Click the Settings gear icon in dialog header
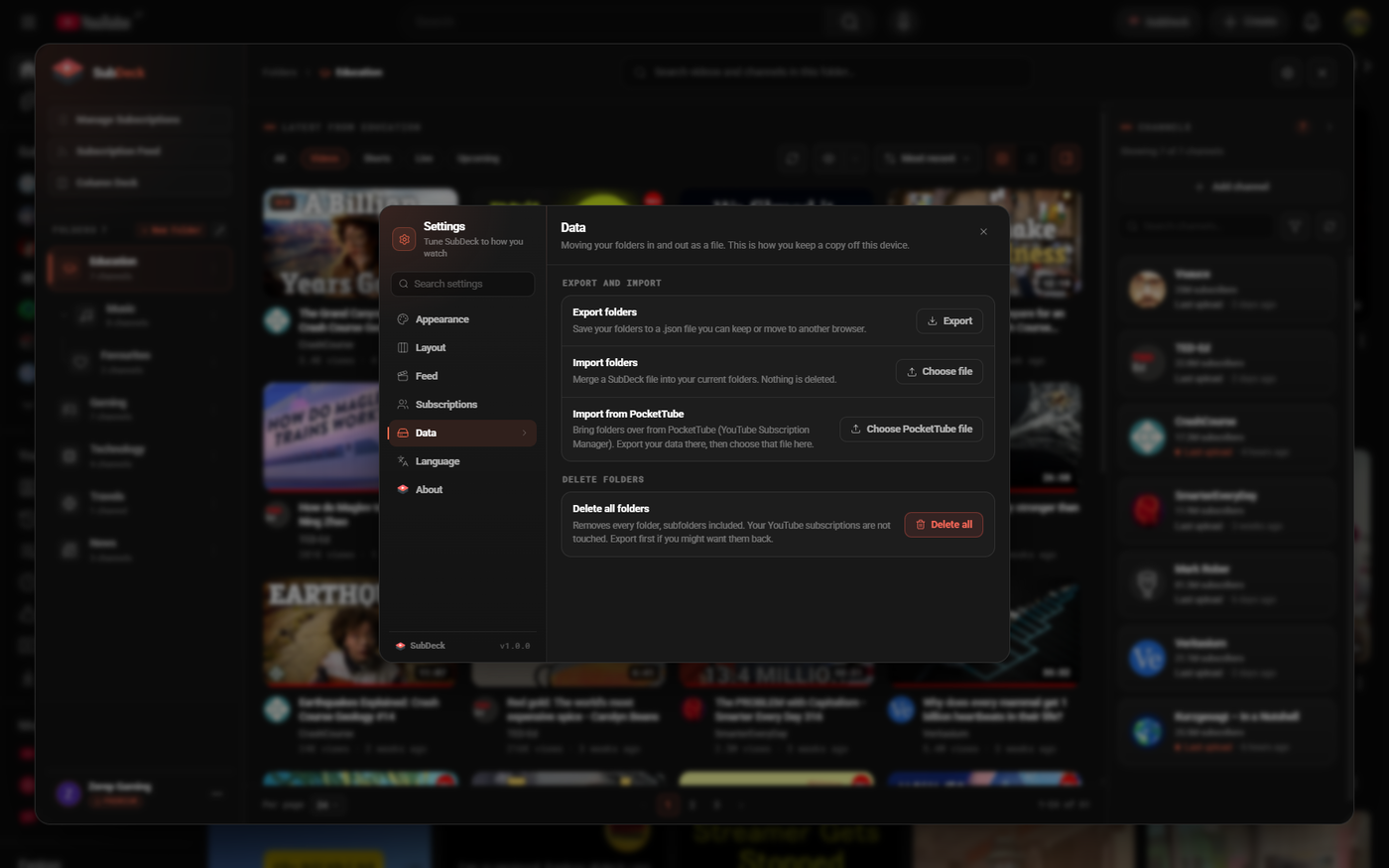 pos(404,239)
